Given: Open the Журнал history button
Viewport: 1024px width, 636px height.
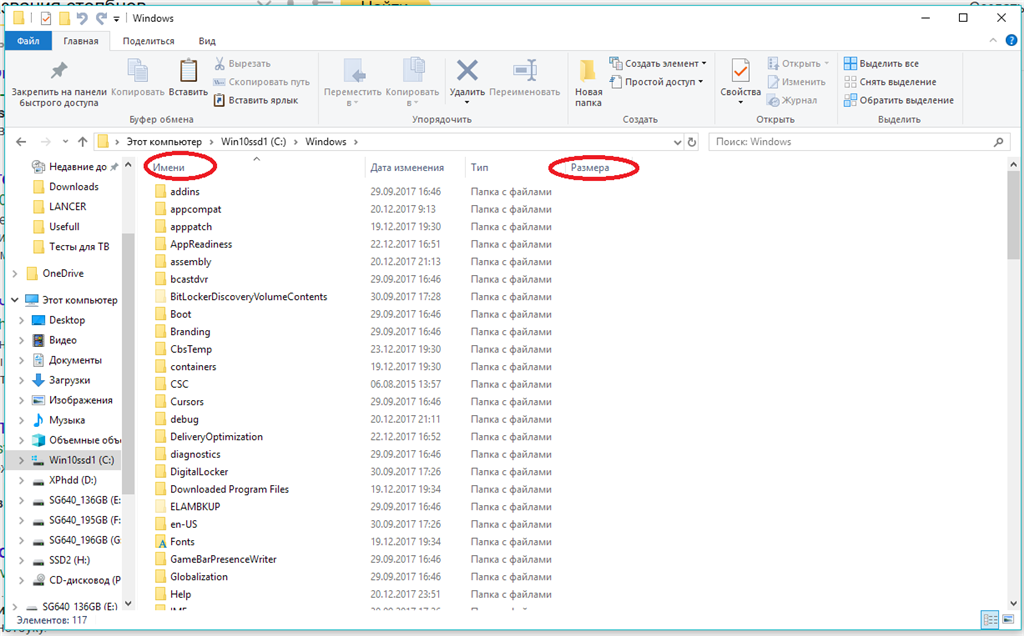Looking at the screenshot, I should click(792, 100).
